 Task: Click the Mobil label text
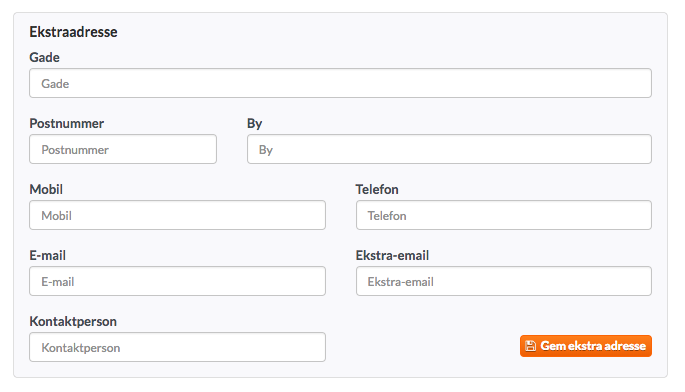(x=46, y=189)
